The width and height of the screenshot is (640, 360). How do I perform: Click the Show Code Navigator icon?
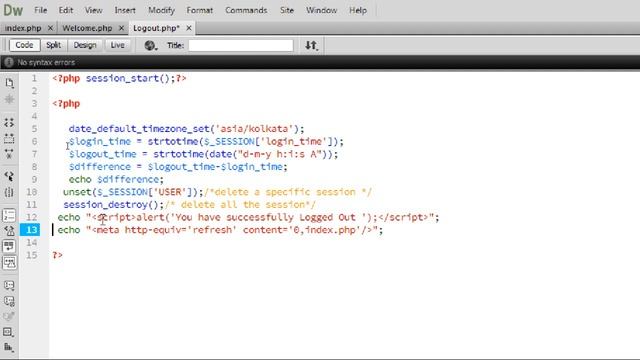tap(9, 99)
